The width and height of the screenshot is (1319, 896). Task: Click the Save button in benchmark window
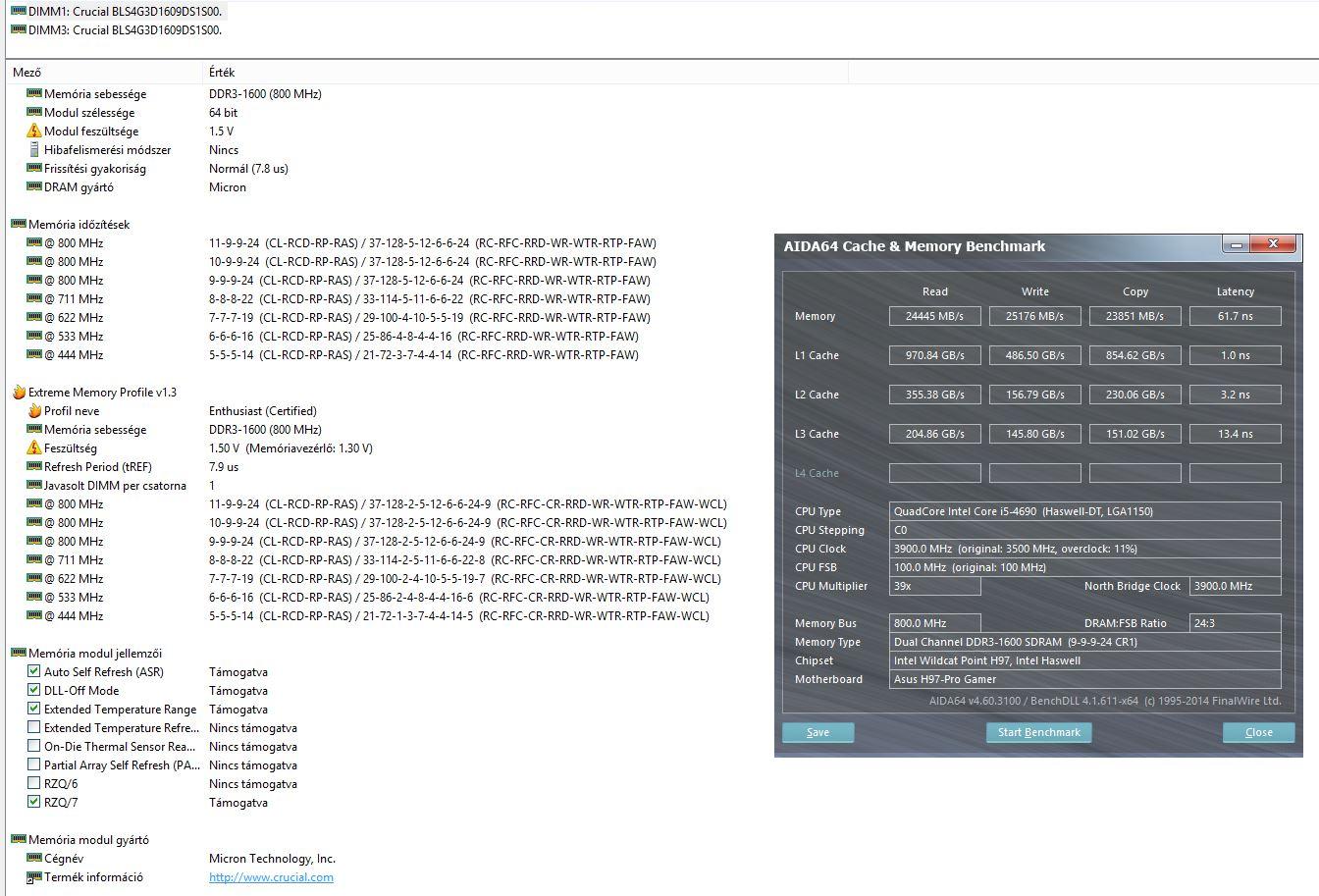[818, 732]
